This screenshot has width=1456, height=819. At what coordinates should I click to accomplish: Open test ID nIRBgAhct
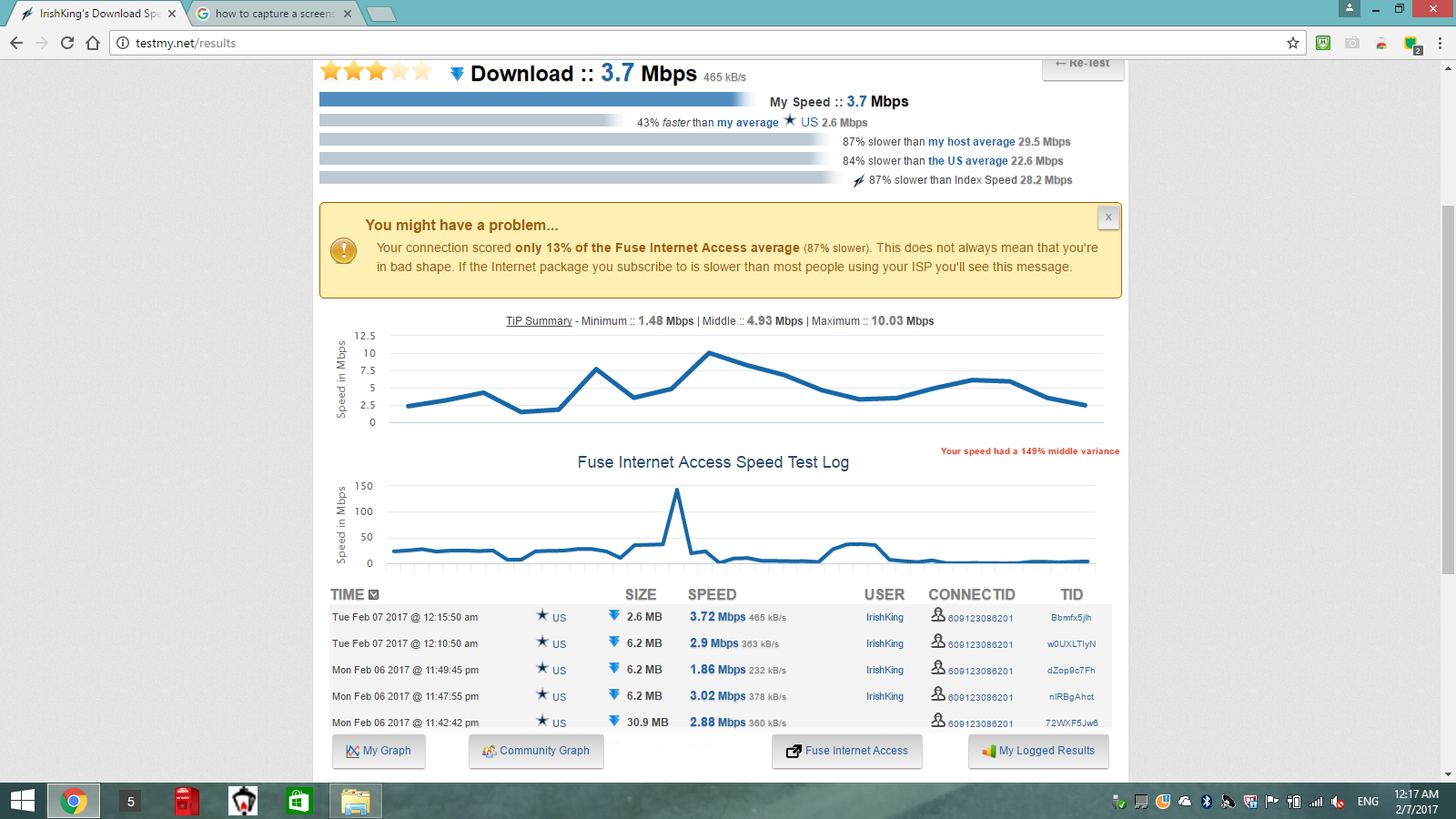click(x=1071, y=697)
